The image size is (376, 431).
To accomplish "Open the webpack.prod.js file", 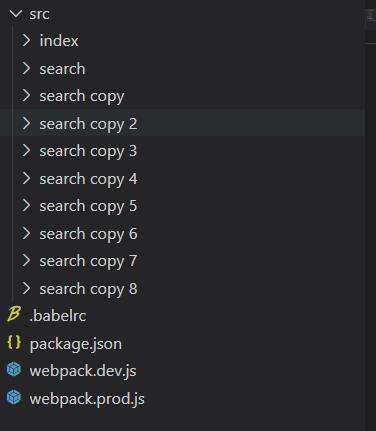I will (87, 399).
